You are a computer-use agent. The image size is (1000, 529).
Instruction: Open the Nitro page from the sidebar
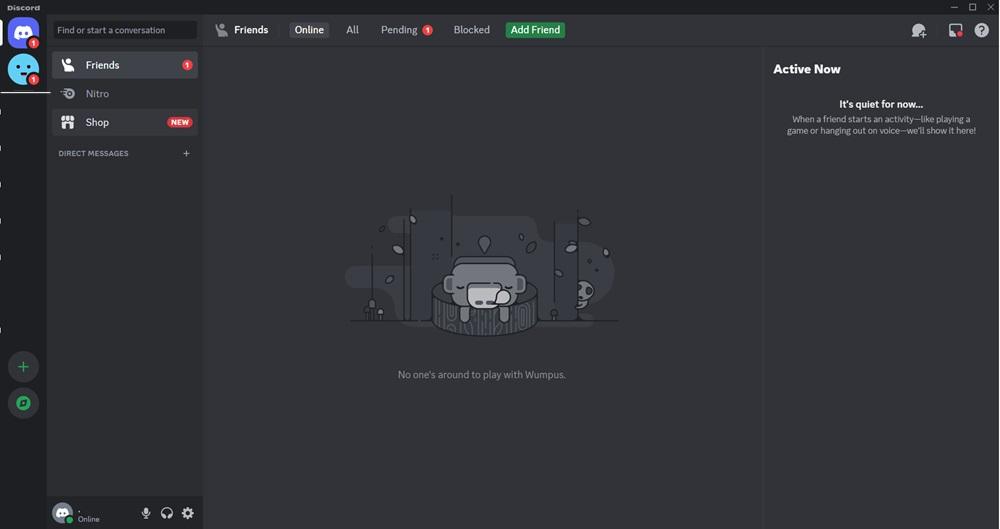[x=125, y=94]
